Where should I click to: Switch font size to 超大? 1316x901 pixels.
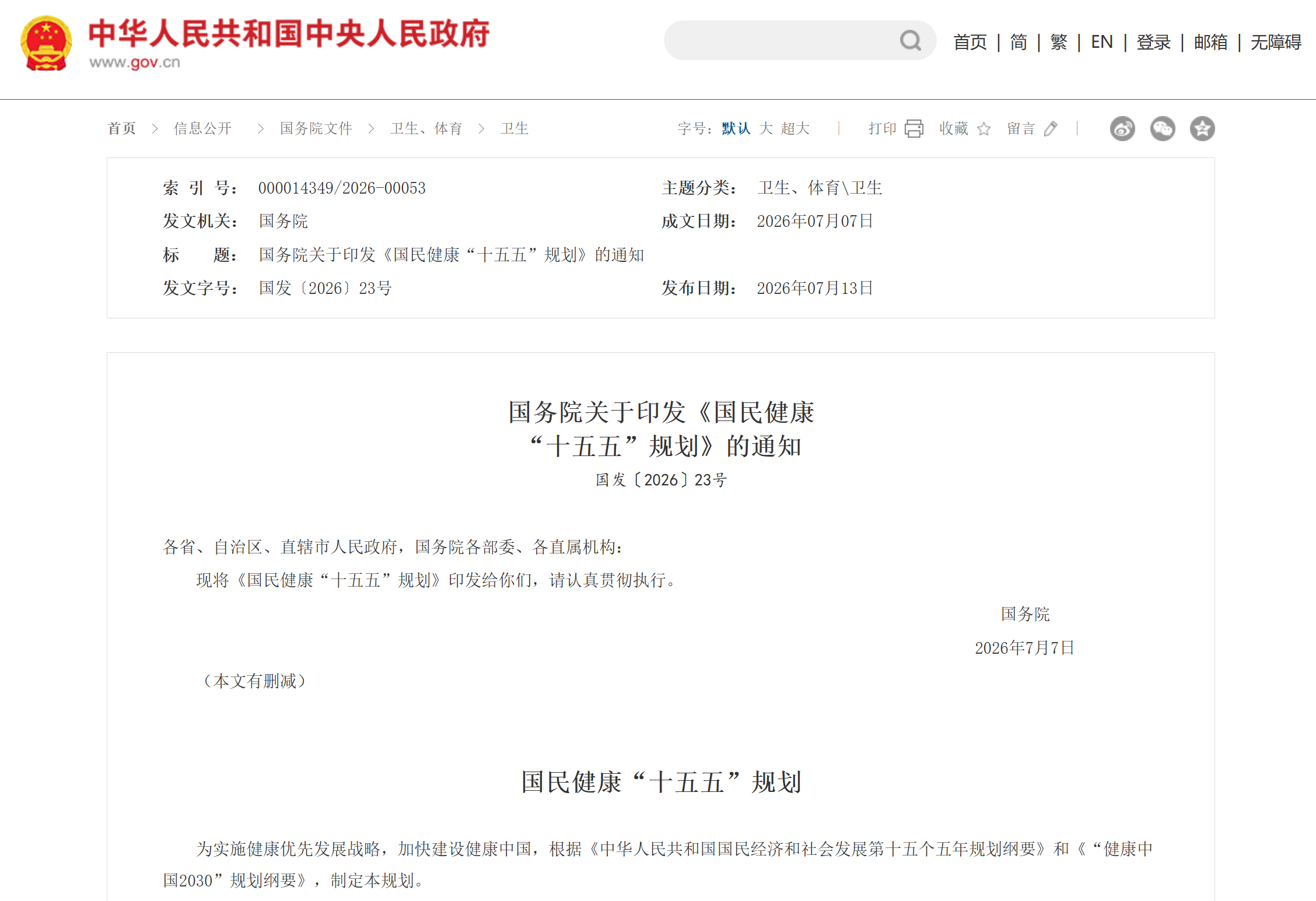[x=795, y=128]
